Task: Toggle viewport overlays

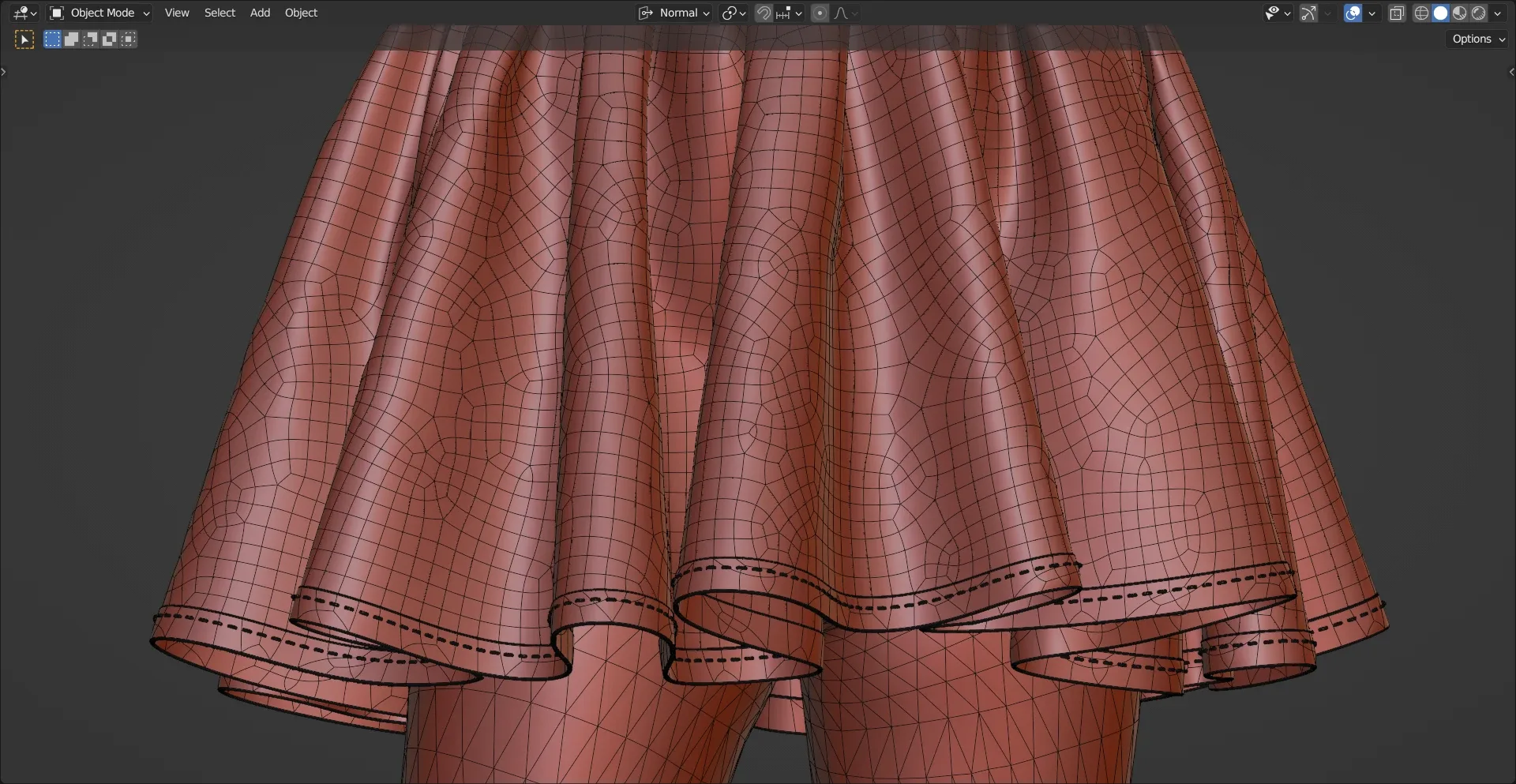Action: tap(1353, 13)
